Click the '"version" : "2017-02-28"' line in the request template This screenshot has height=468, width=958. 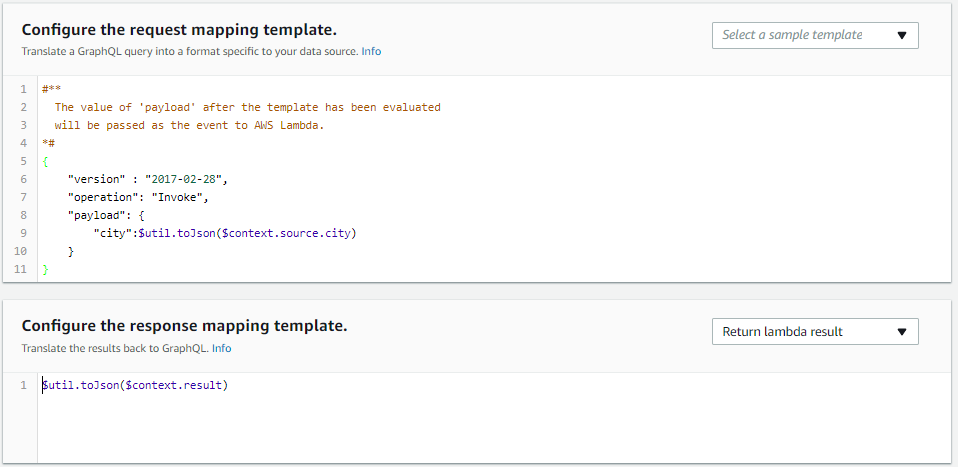pos(147,179)
